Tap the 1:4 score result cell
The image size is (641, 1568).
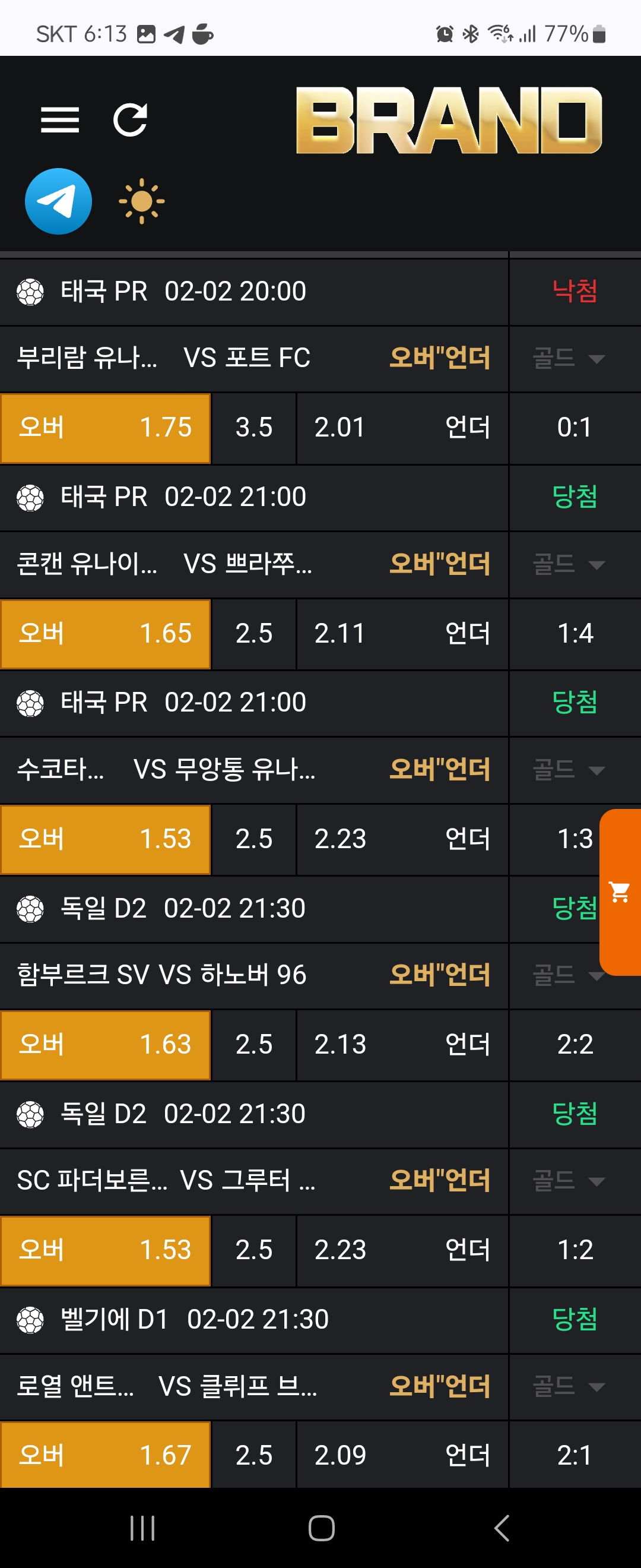[x=575, y=634]
